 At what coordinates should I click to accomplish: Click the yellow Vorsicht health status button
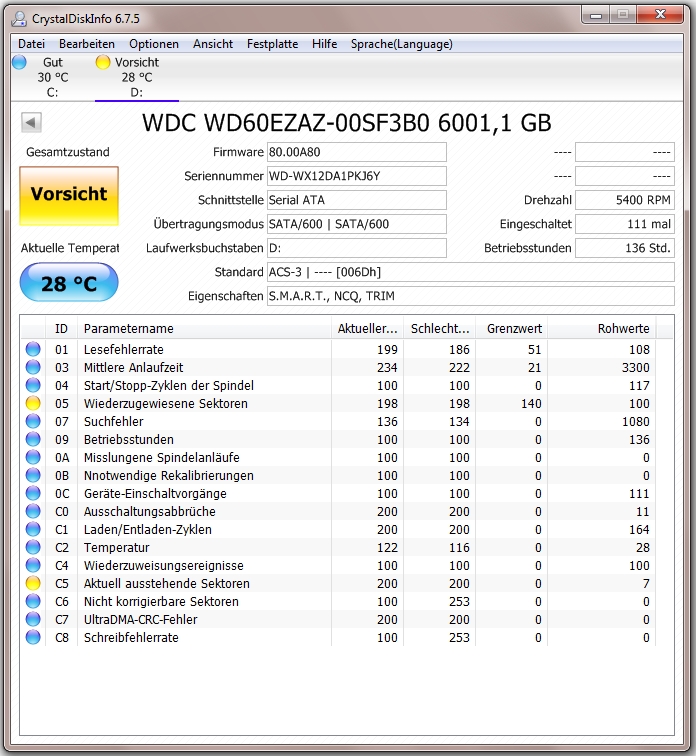coord(69,196)
